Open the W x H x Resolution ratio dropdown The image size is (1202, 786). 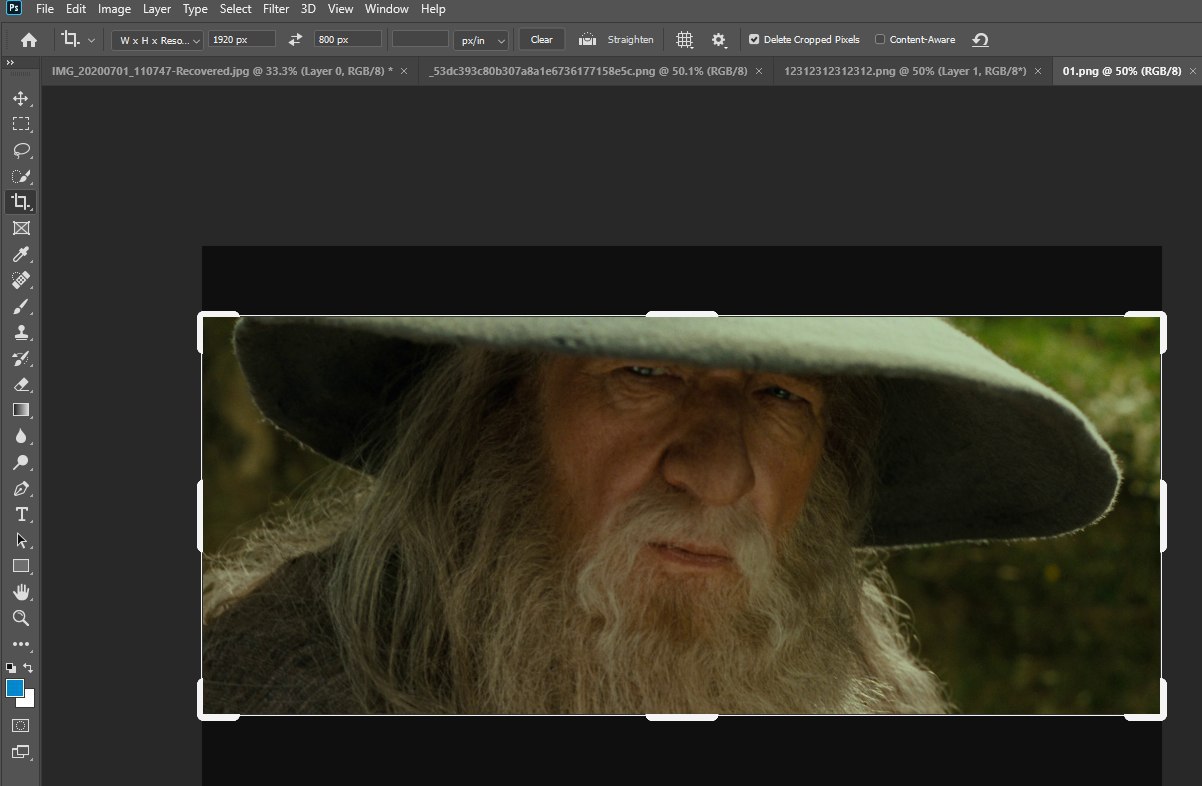click(x=157, y=40)
